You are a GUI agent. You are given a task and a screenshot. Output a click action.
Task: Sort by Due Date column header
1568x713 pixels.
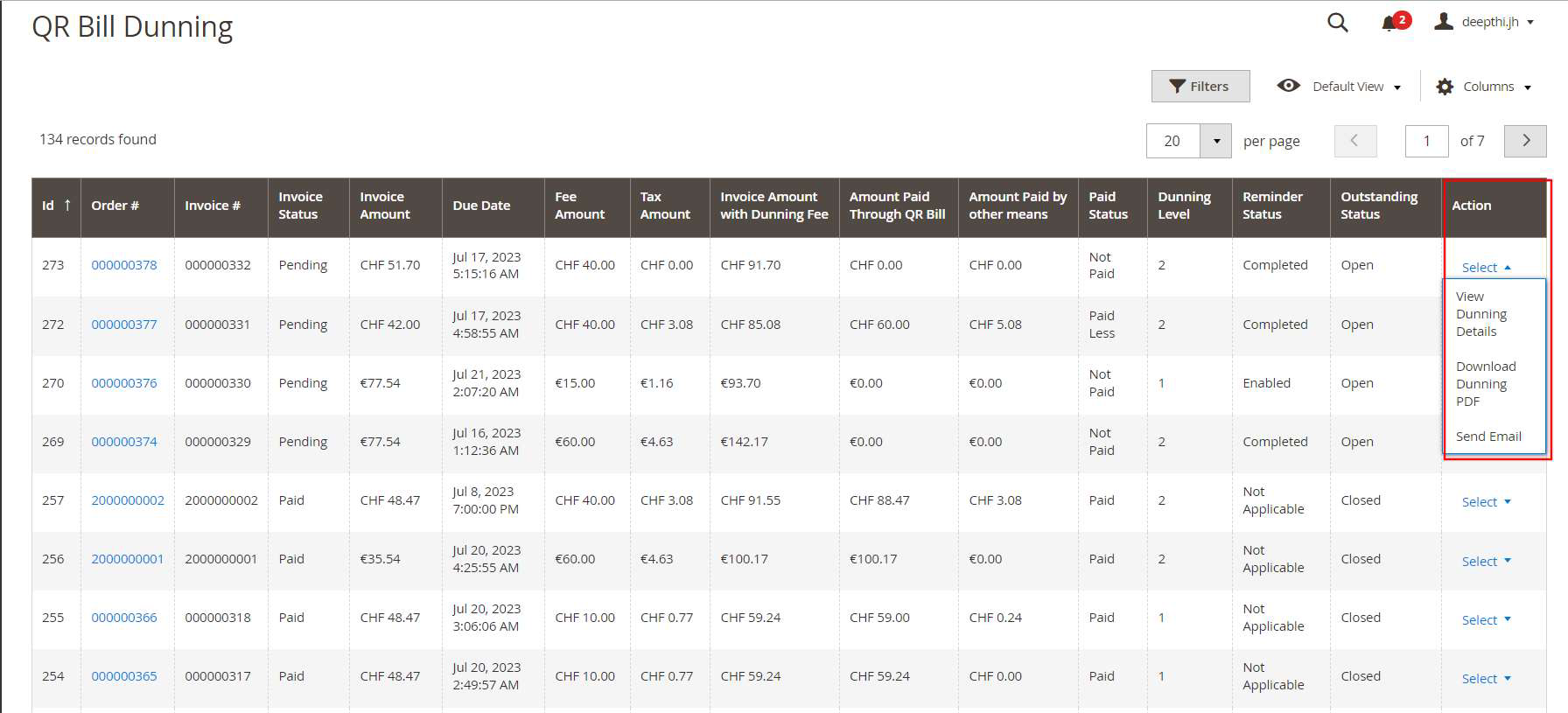coord(481,206)
